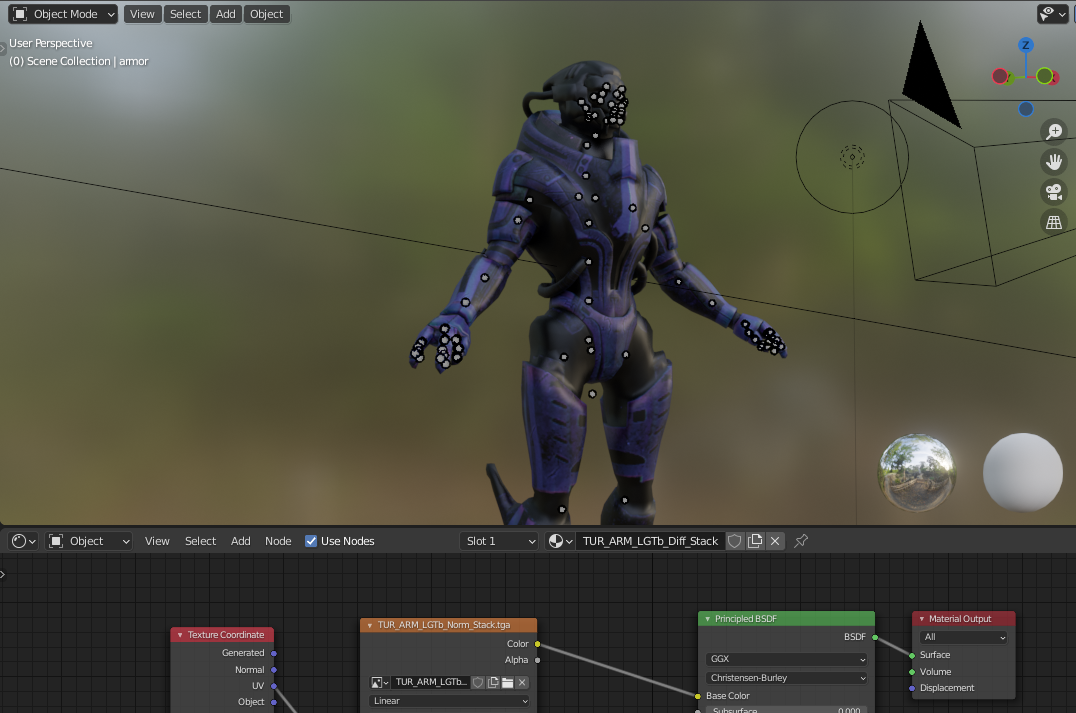Click the zoom view magnifier icon
This screenshot has width=1076, height=713.
point(1054,131)
